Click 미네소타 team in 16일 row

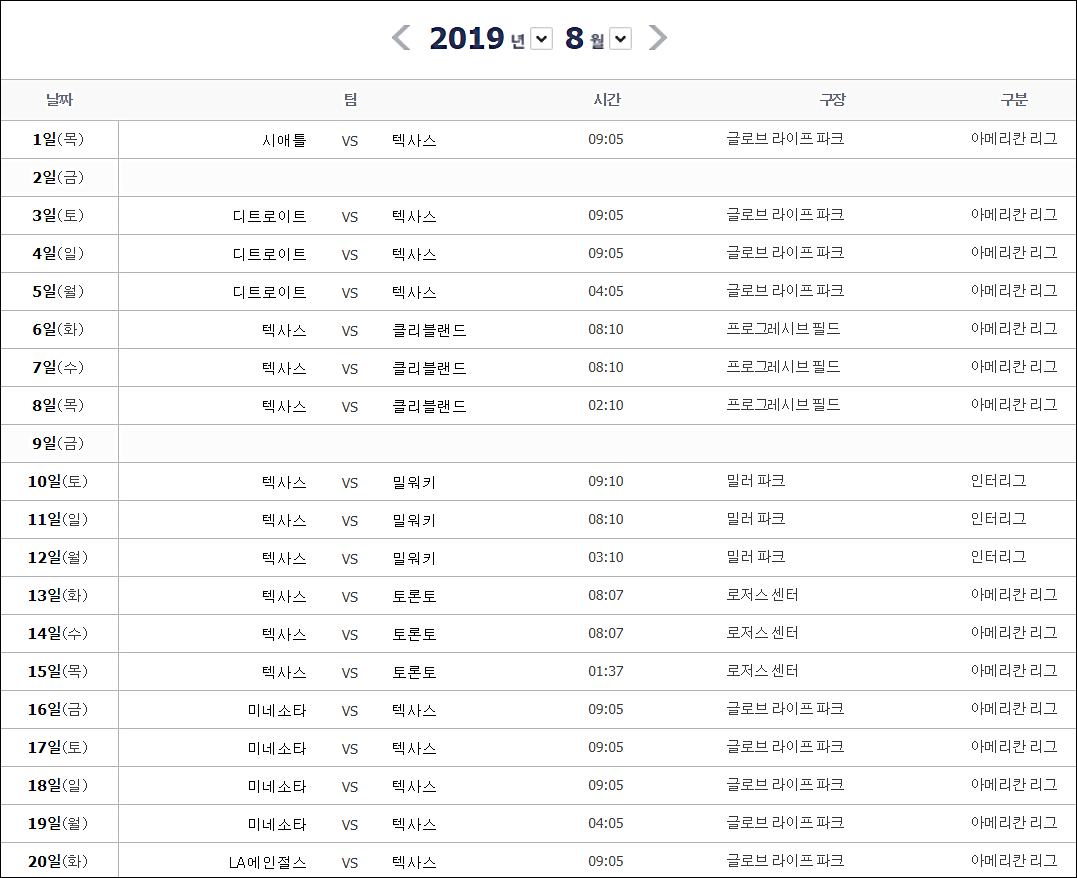[x=277, y=710]
